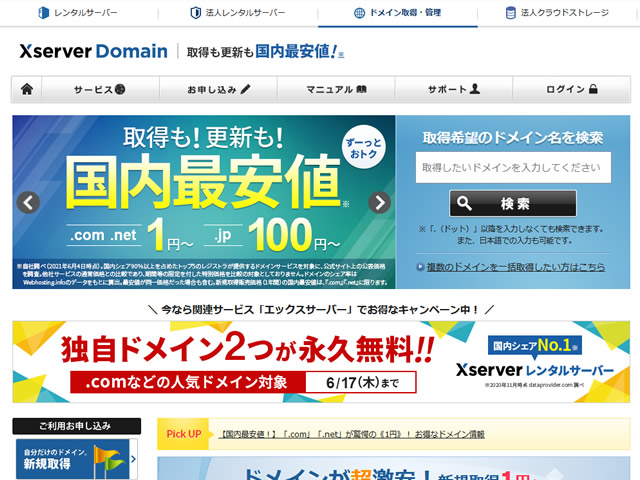Open the Pick UP domain news link
This screenshot has height=480, width=640.
[x=353, y=434]
